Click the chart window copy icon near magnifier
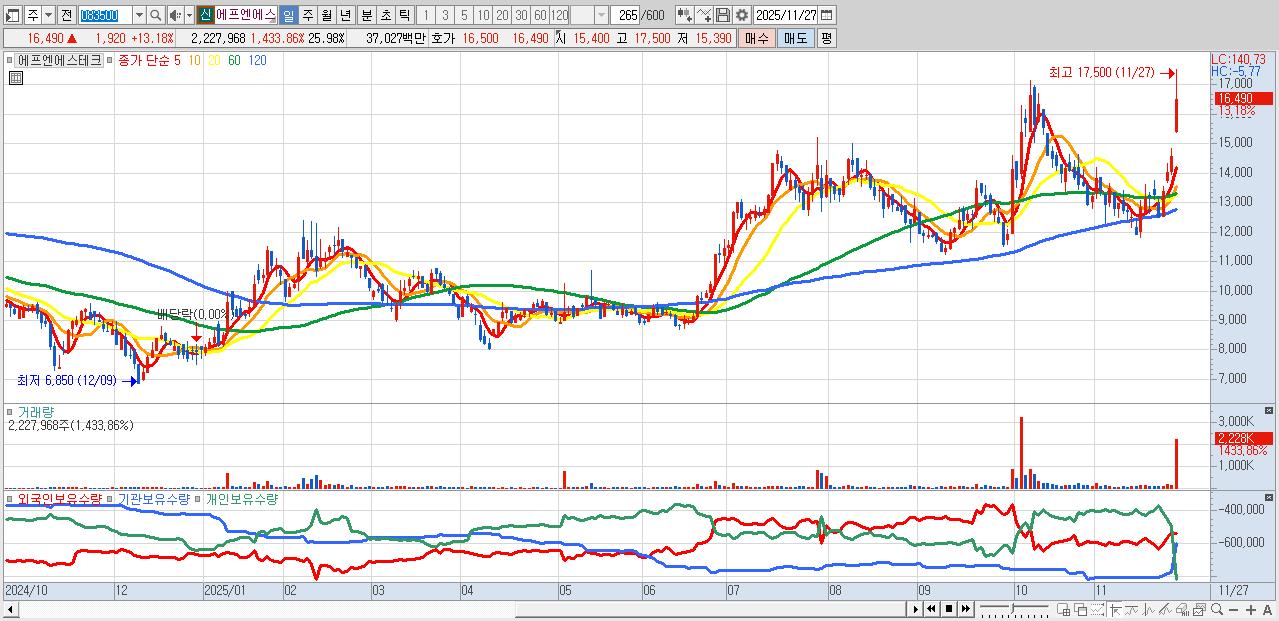Screen dimensions: 1279x621 click(x=1200, y=609)
